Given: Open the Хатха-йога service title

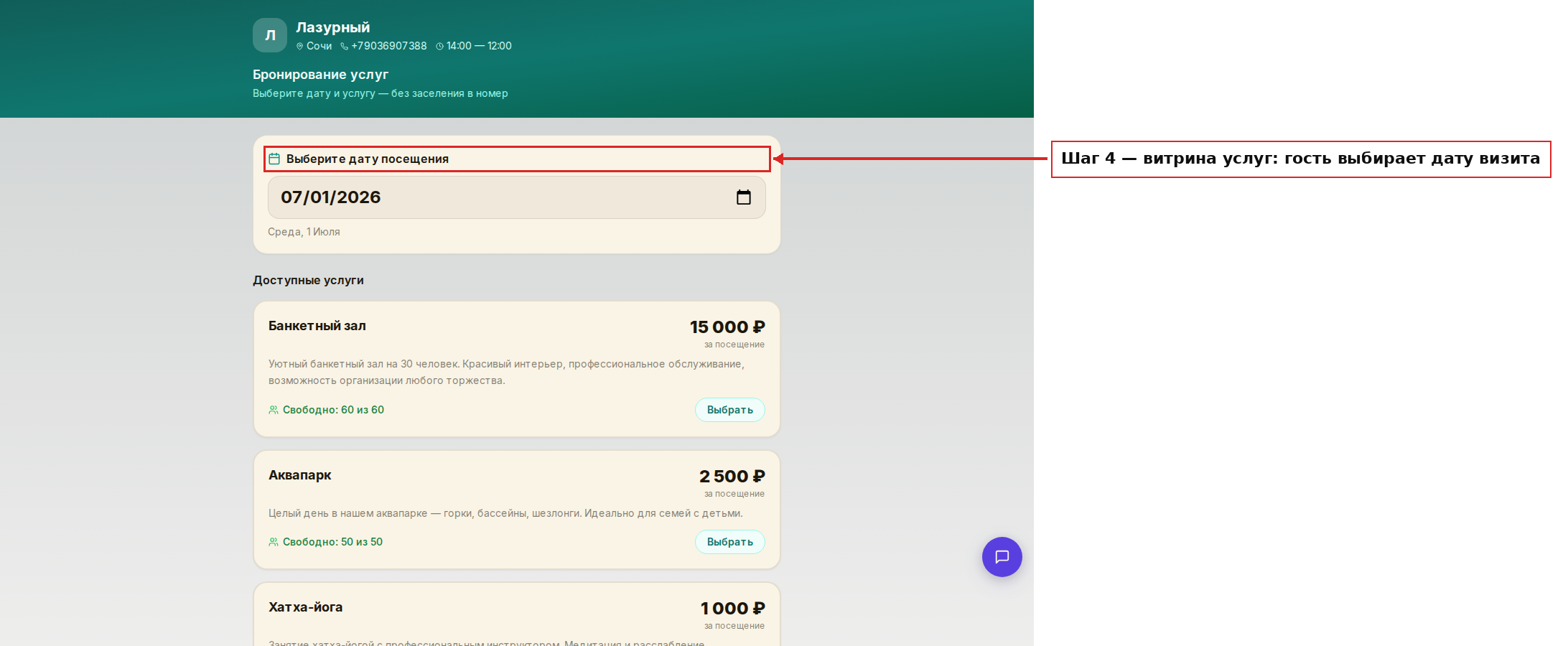Looking at the screenshot, I should 306,607.
